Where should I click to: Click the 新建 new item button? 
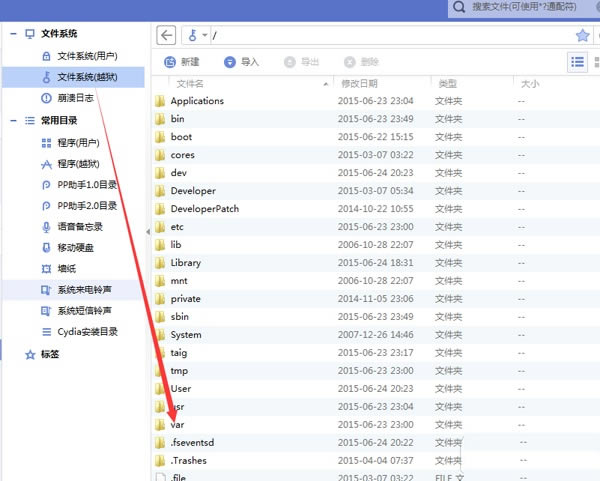[182, 62]
